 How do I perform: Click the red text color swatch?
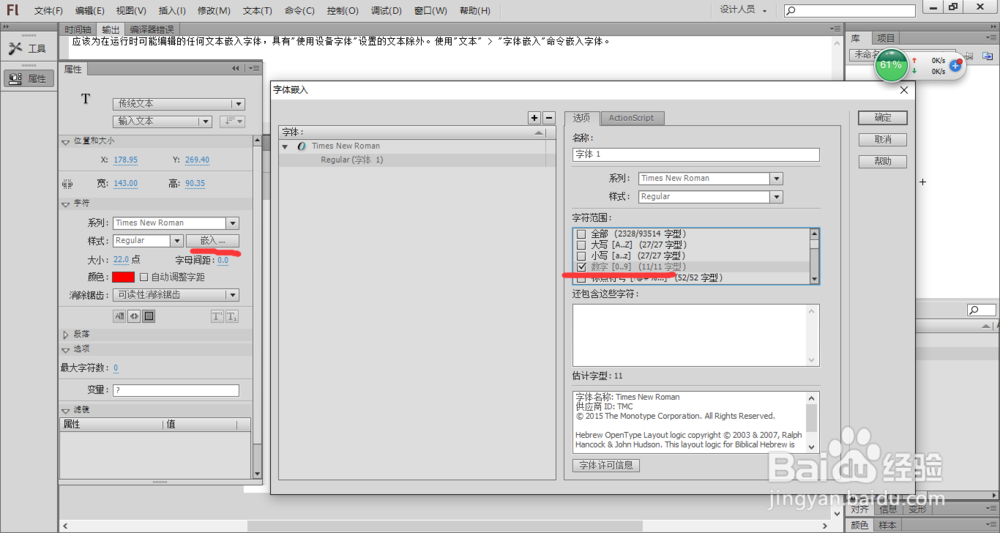(124, 277)
